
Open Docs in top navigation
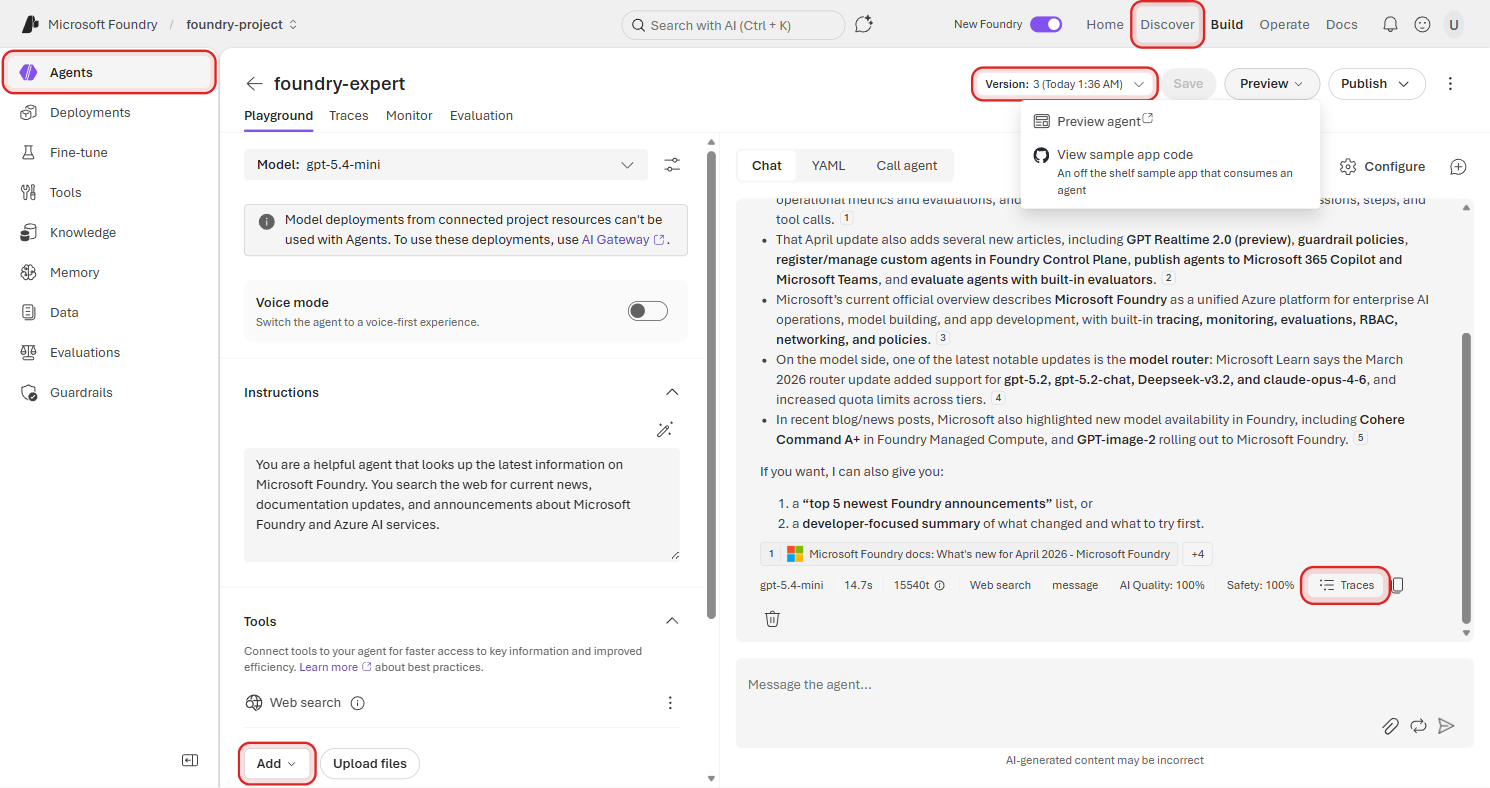point(1342,25)
